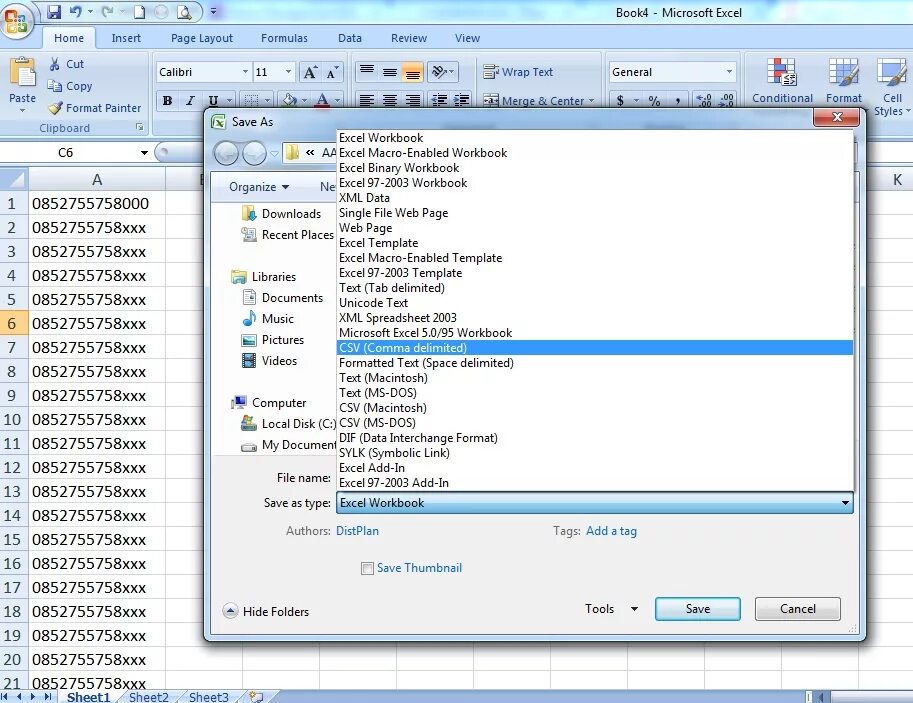Screen dimensions: 913x703
Task: Select CSV (Comma delimited) file type
Action: [594, 348]
